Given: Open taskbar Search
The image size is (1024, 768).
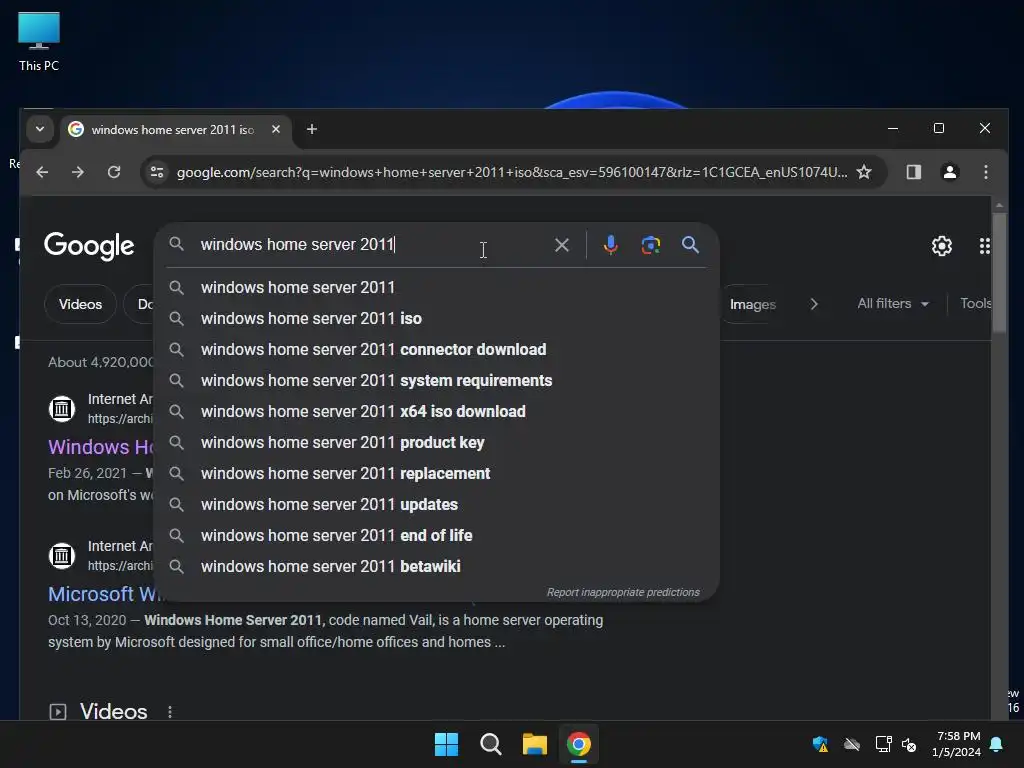Looking at the screenshot, I should point(490,744).
